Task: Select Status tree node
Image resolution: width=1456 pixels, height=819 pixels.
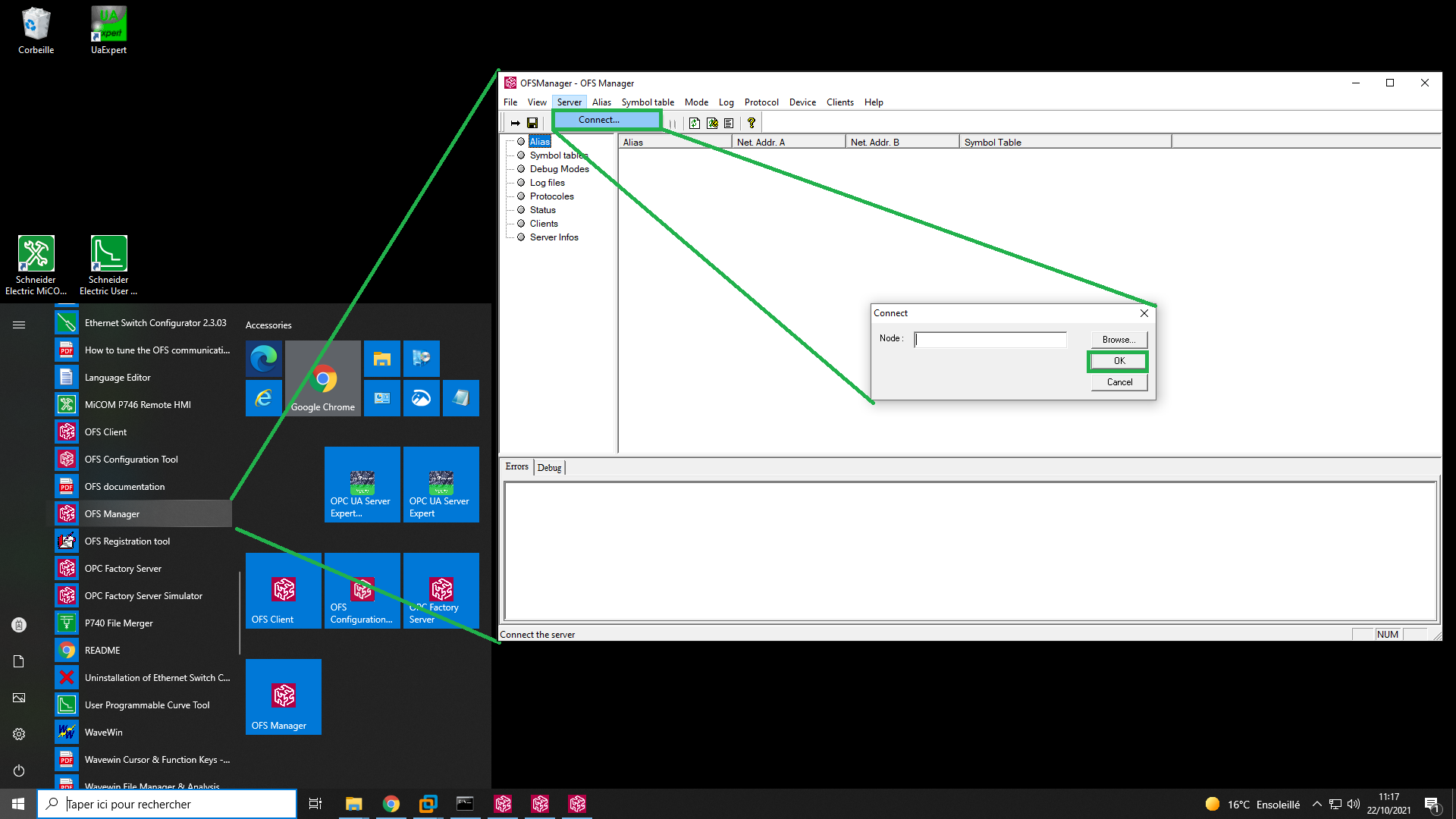Action: coord(542,210)
